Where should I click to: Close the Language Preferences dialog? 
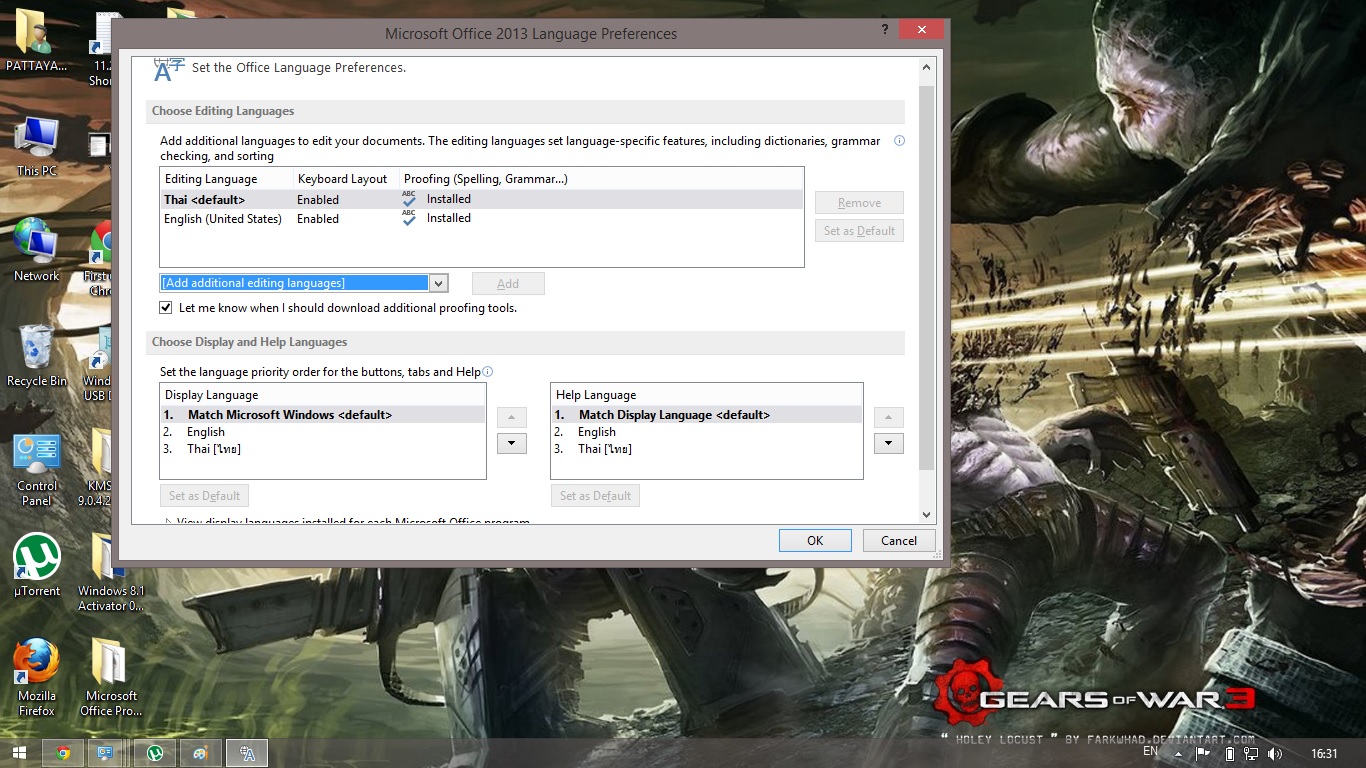921,29
